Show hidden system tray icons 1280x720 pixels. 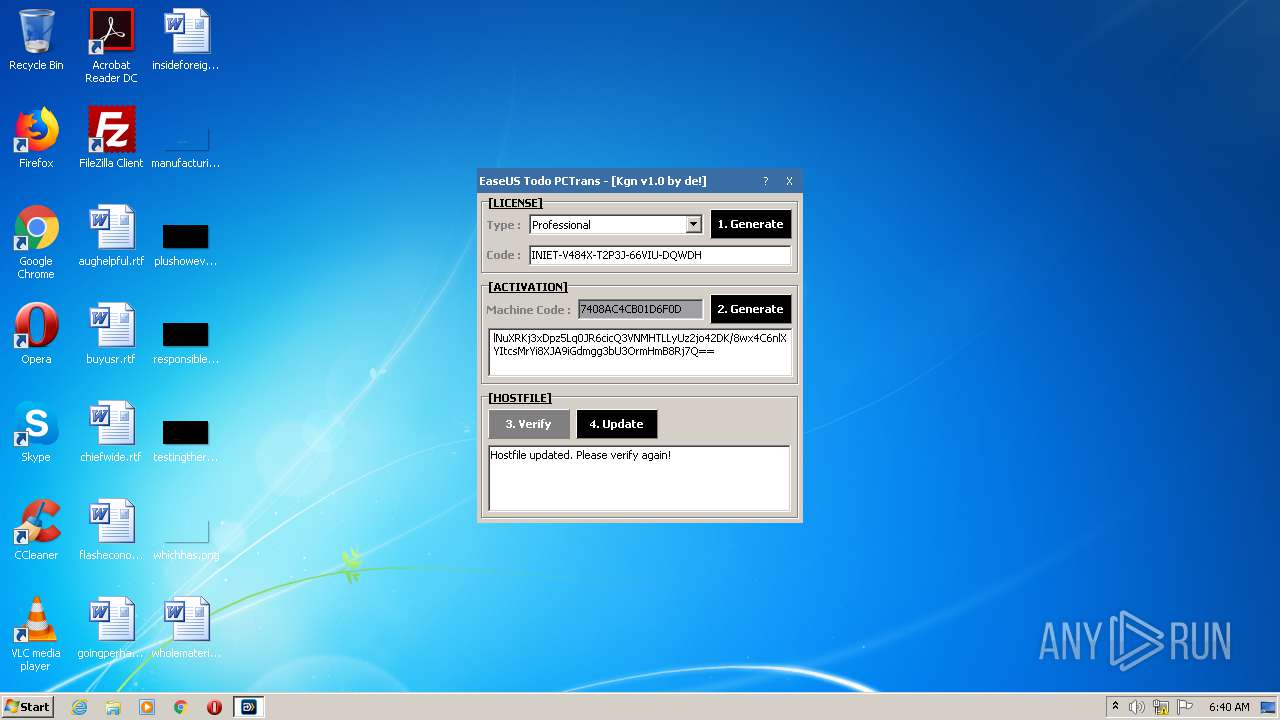point(1115,707)
